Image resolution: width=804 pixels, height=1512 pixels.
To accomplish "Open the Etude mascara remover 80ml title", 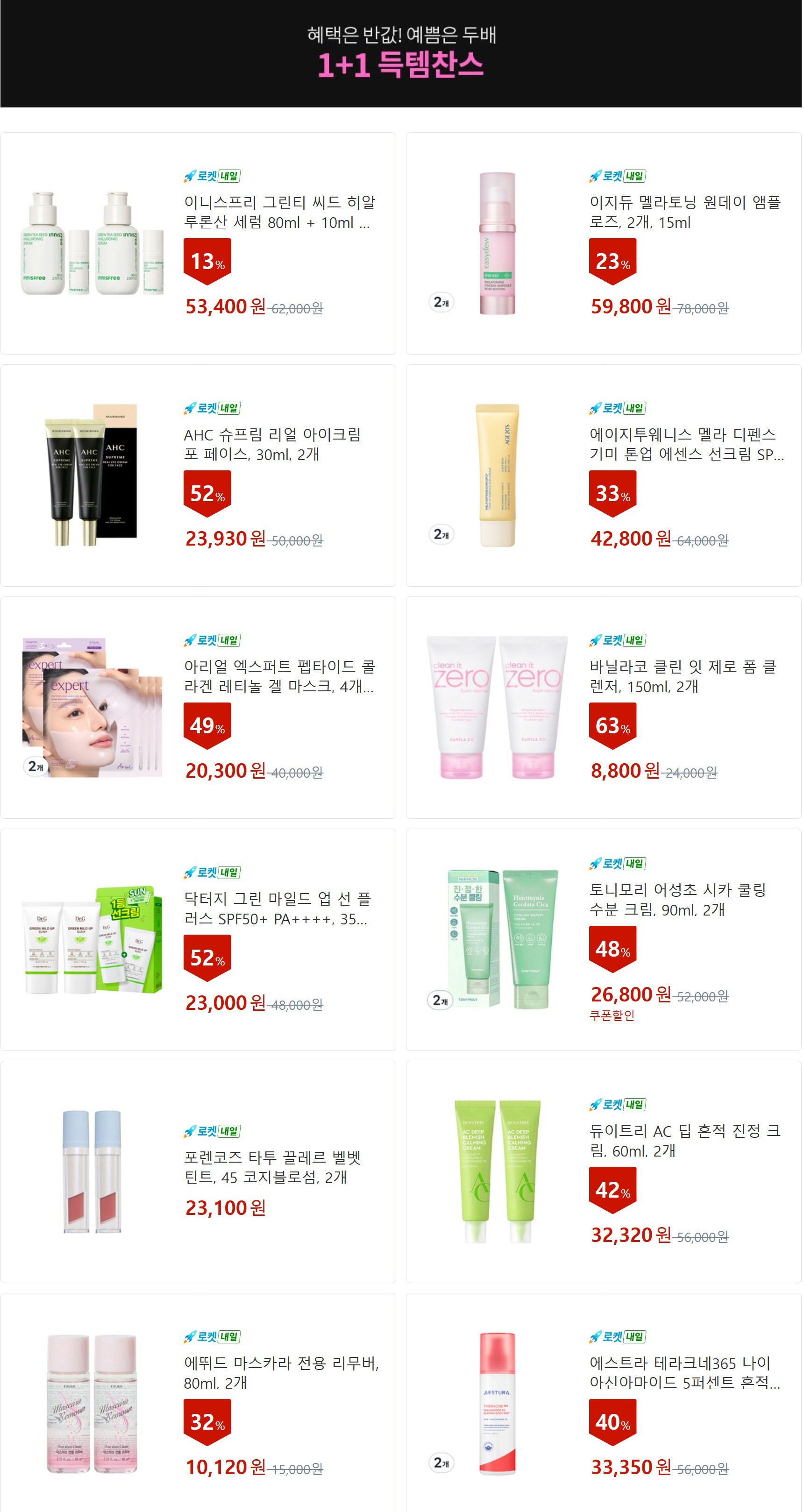I will (282, 1373).
